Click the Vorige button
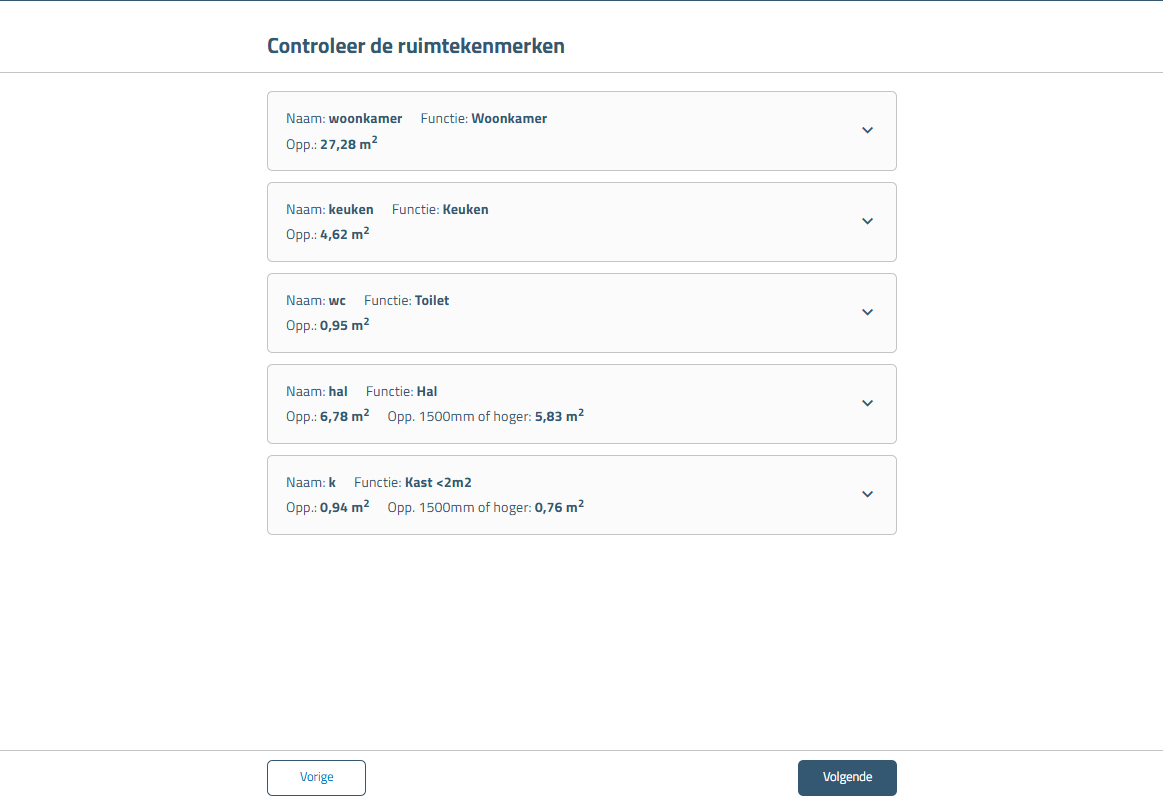 tap(316, 777)
